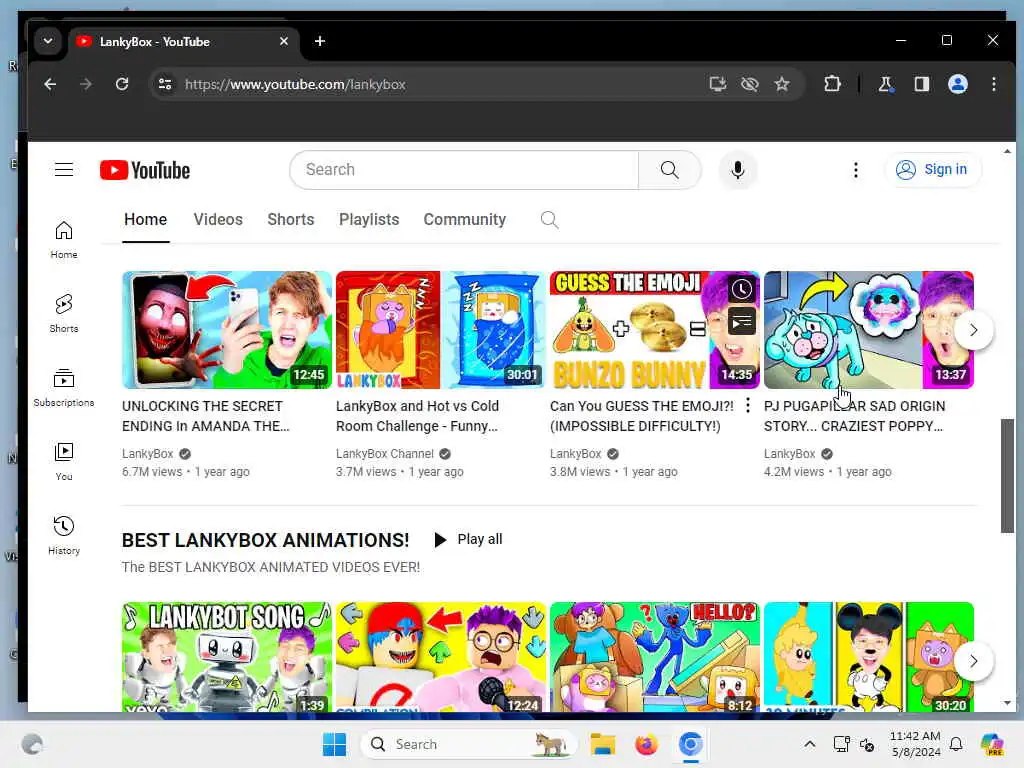Open Subscriptions in the left sidebar

[63, 388]
